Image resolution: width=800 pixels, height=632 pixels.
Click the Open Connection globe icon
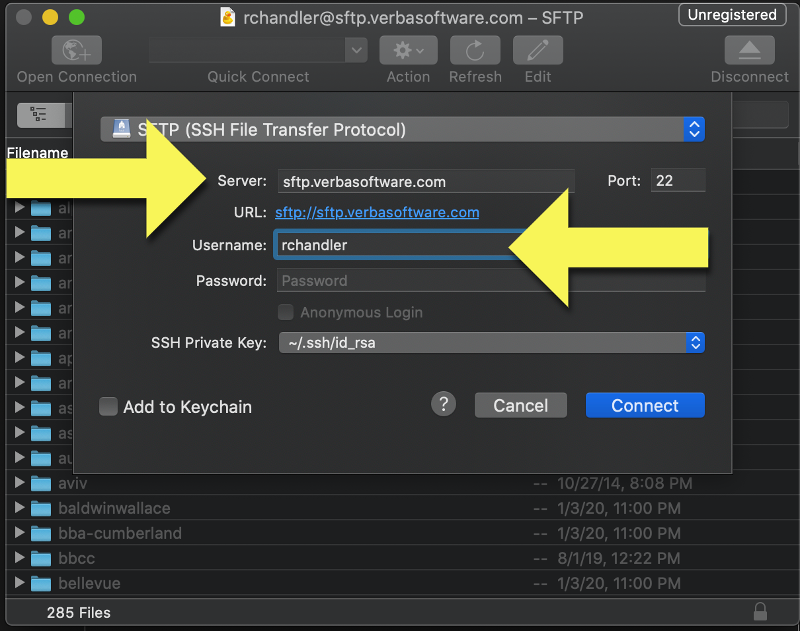(x=76, y=50)
